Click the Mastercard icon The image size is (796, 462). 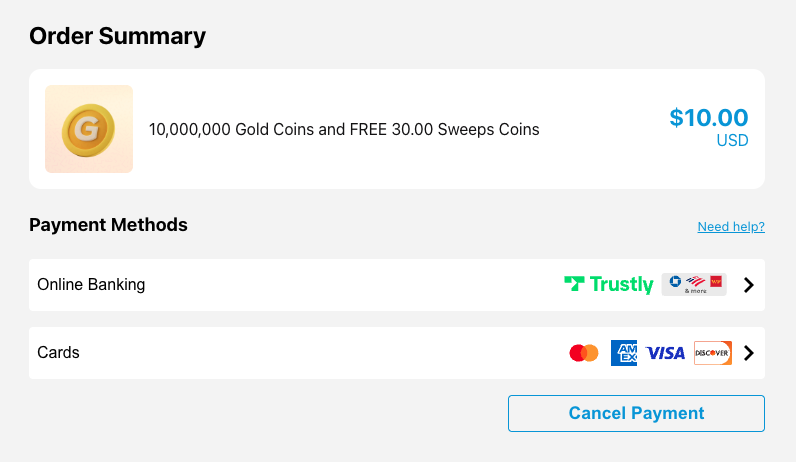click(x=584, y=353)
